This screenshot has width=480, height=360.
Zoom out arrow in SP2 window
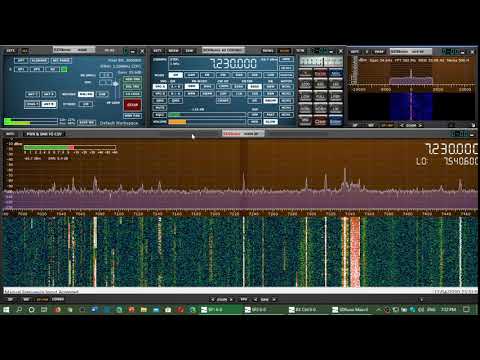(402, 125)
